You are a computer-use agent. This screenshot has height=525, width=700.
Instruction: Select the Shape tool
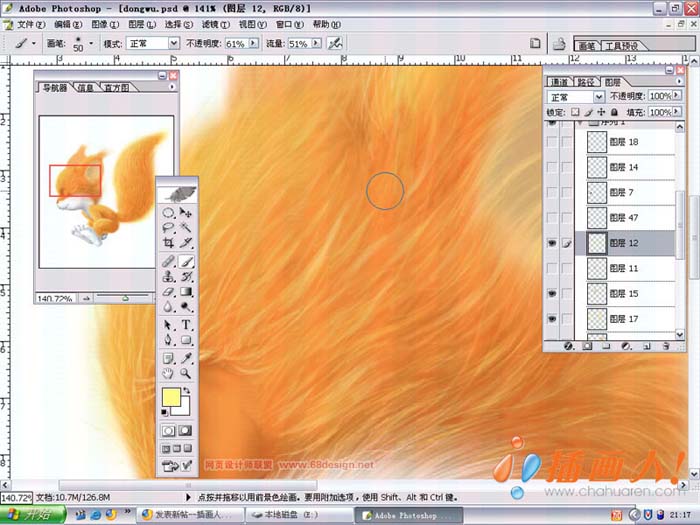click(x=186, y=340)
